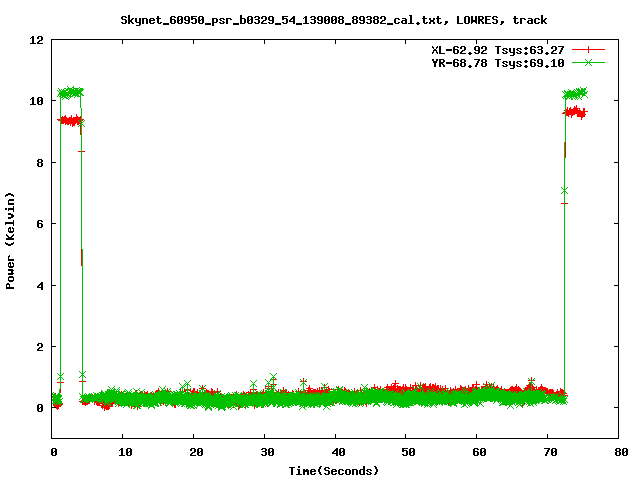Click the 40 tick on time axis
This screenshot has height=480, width=640.
[x=337, y=452]
